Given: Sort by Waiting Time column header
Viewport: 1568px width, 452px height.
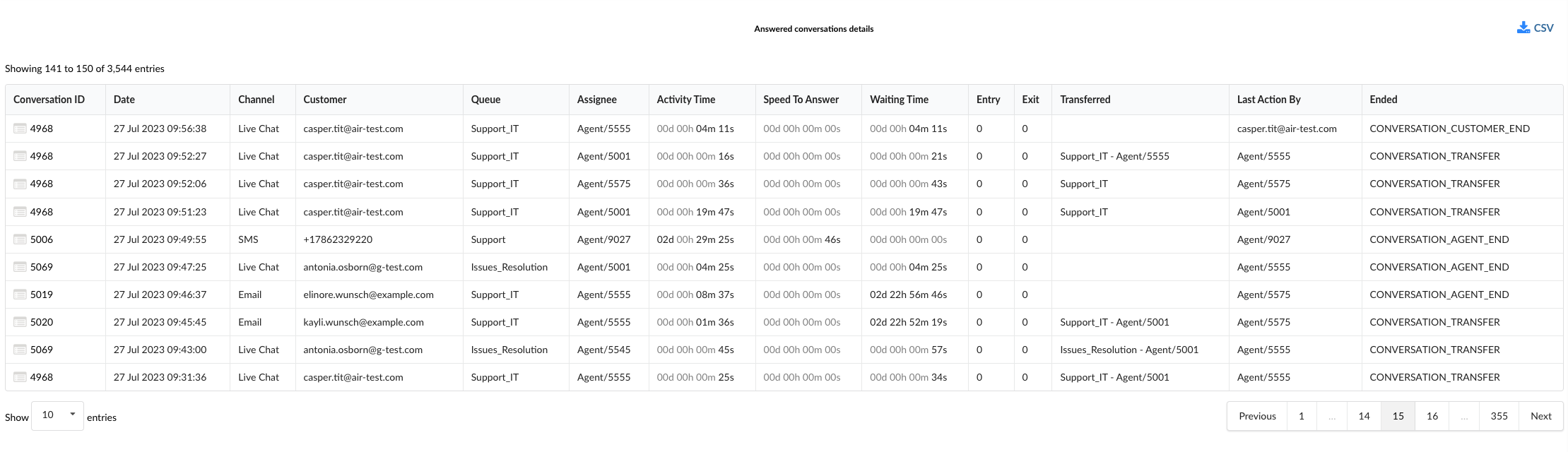Looking at the screenshot, I should 899,100.
